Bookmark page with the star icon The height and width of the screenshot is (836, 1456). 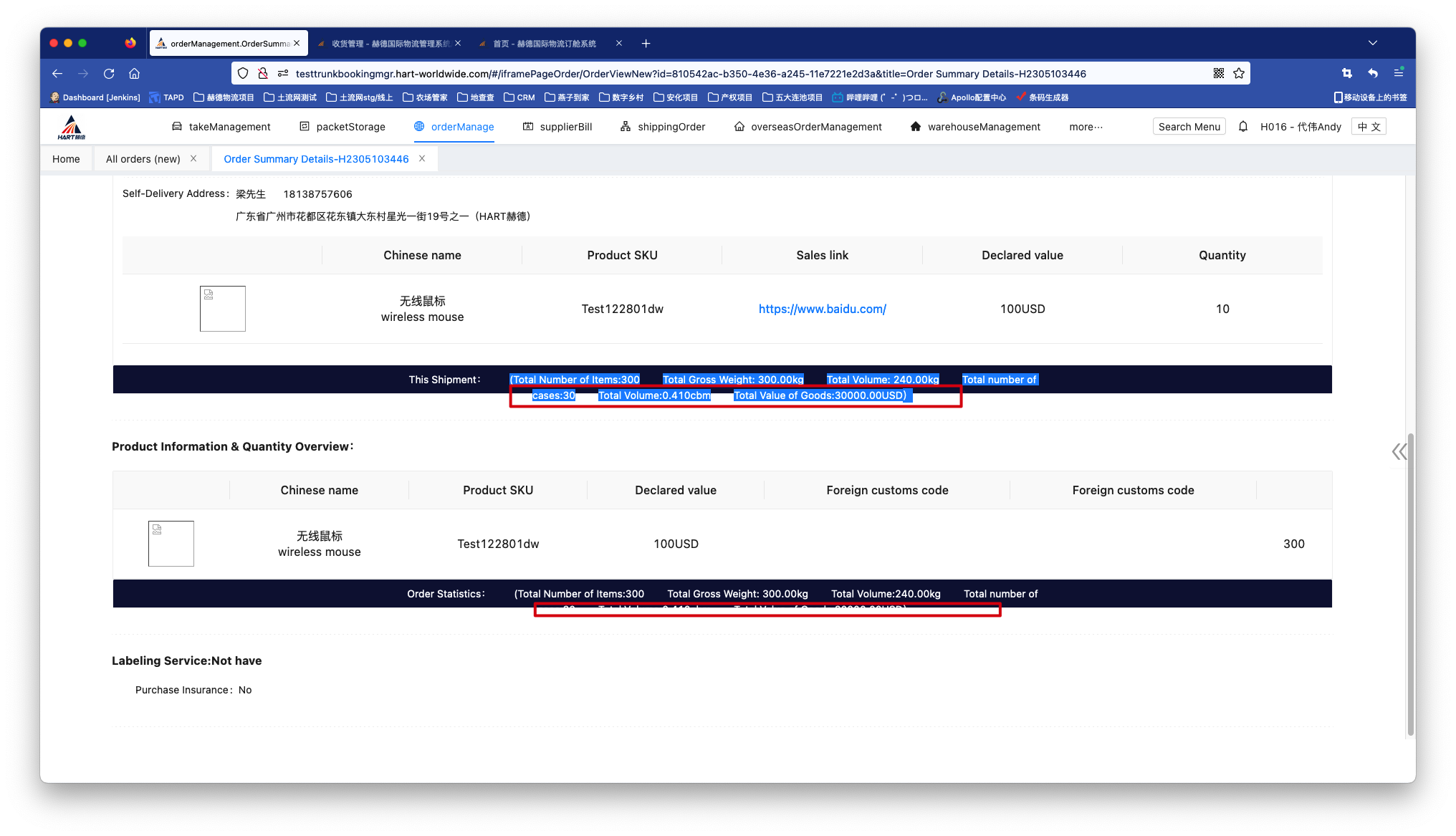point(1239,74)
